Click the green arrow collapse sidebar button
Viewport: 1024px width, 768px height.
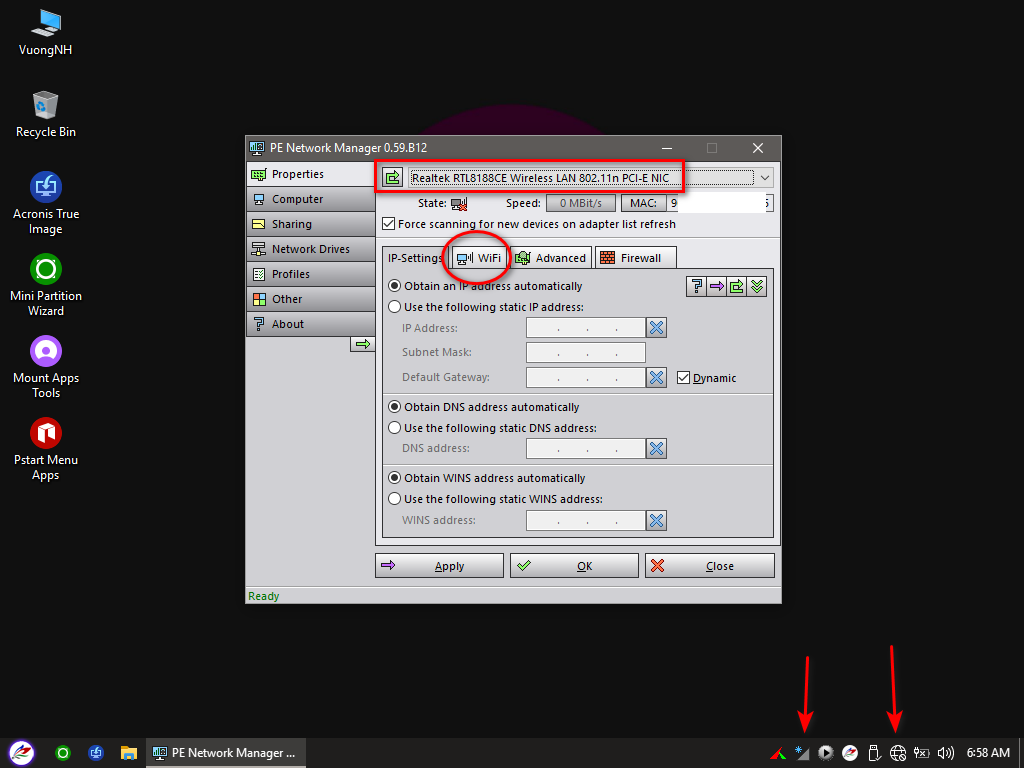coord(363,344)
